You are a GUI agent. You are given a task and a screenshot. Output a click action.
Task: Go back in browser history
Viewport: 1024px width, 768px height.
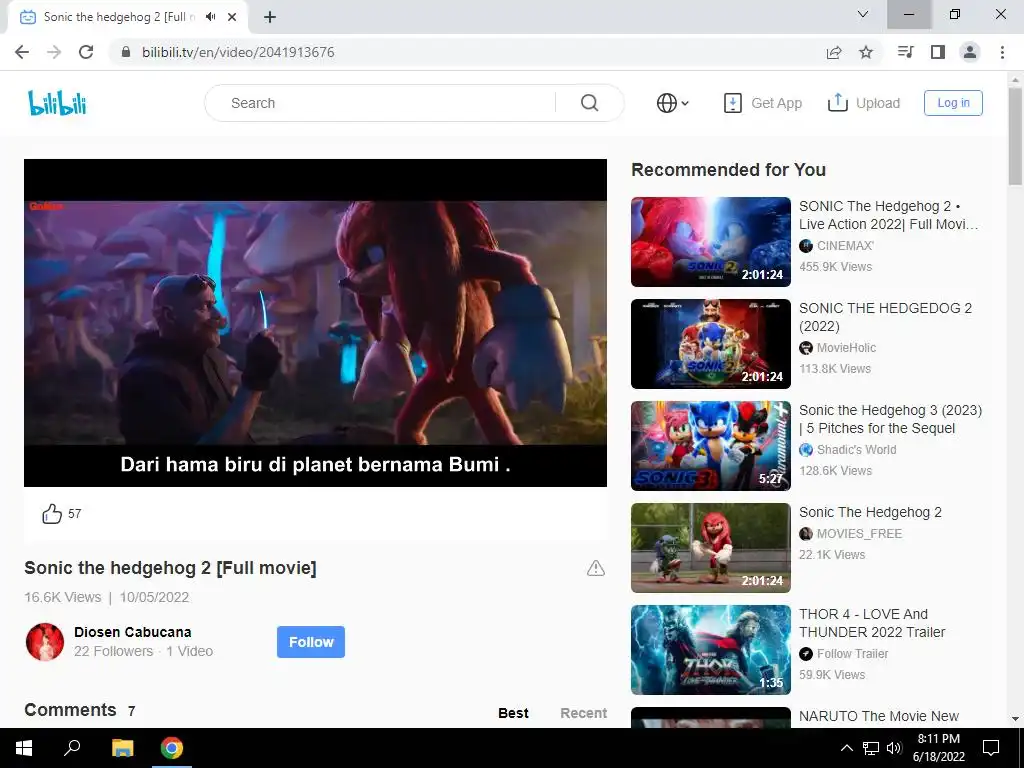[22, 52]
